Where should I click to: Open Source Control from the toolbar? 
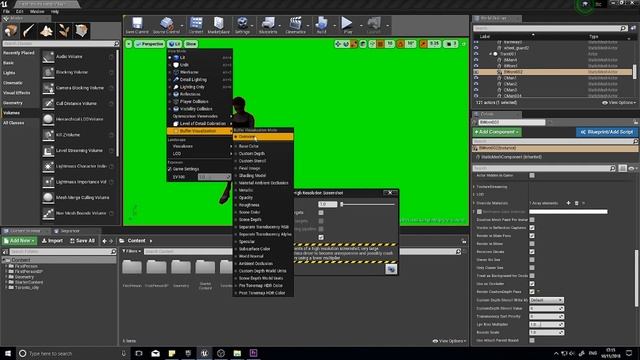167,23
